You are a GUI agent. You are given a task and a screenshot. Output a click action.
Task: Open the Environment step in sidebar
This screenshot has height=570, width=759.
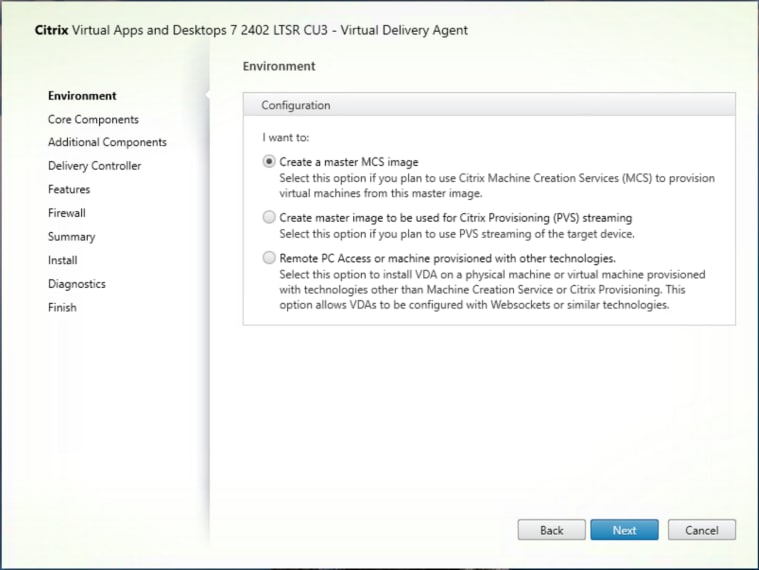point(82,96)
